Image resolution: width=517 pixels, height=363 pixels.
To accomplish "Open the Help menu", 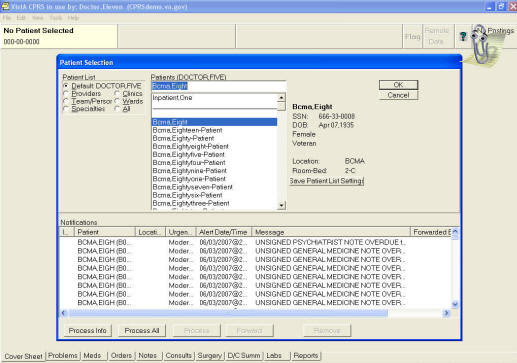I will [x=73, y=18].
